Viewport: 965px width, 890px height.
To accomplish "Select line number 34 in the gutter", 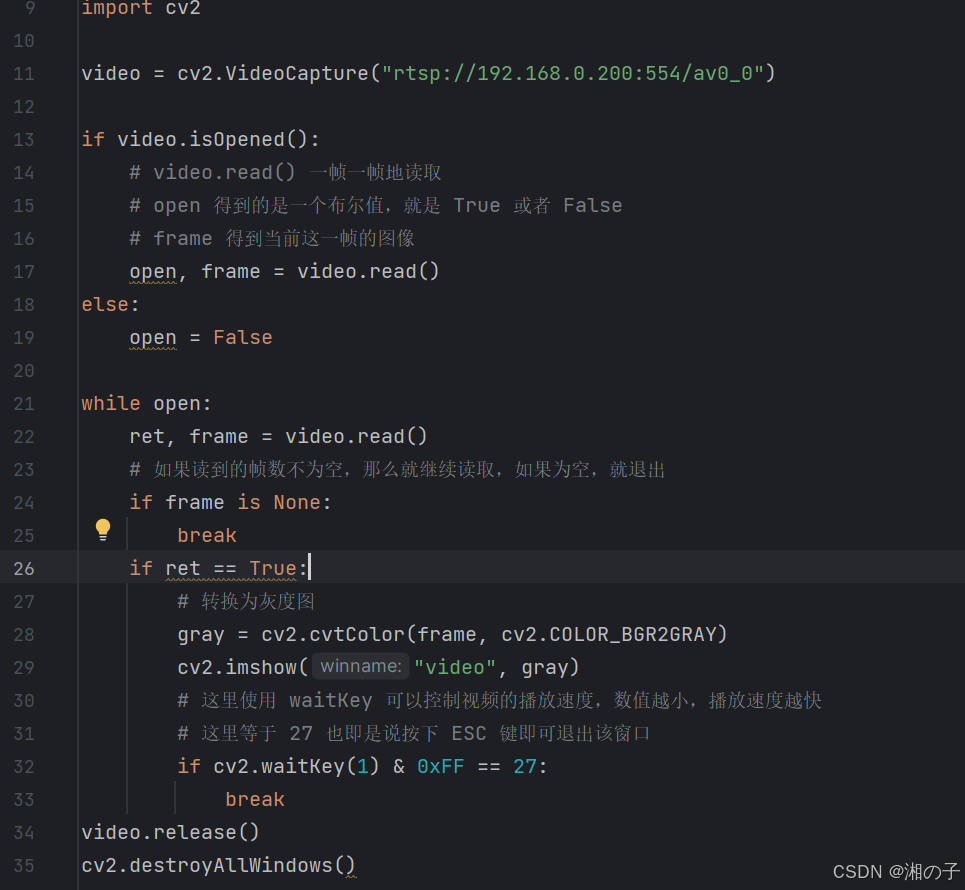I will 24,832.
